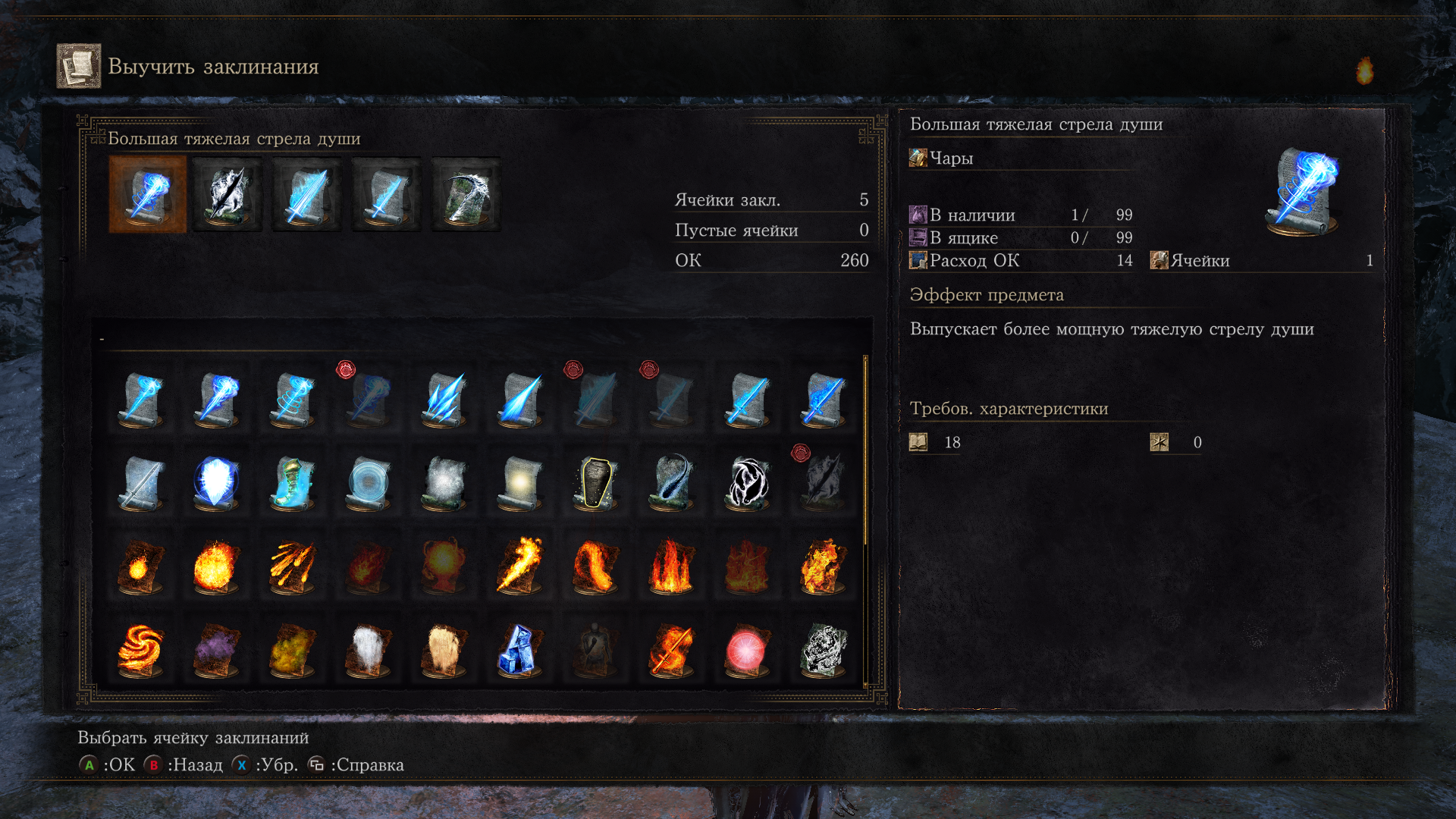1456x819 pixels.
Task: Click the Выучить заклинания scroll header icon
Action: [79, 66]
